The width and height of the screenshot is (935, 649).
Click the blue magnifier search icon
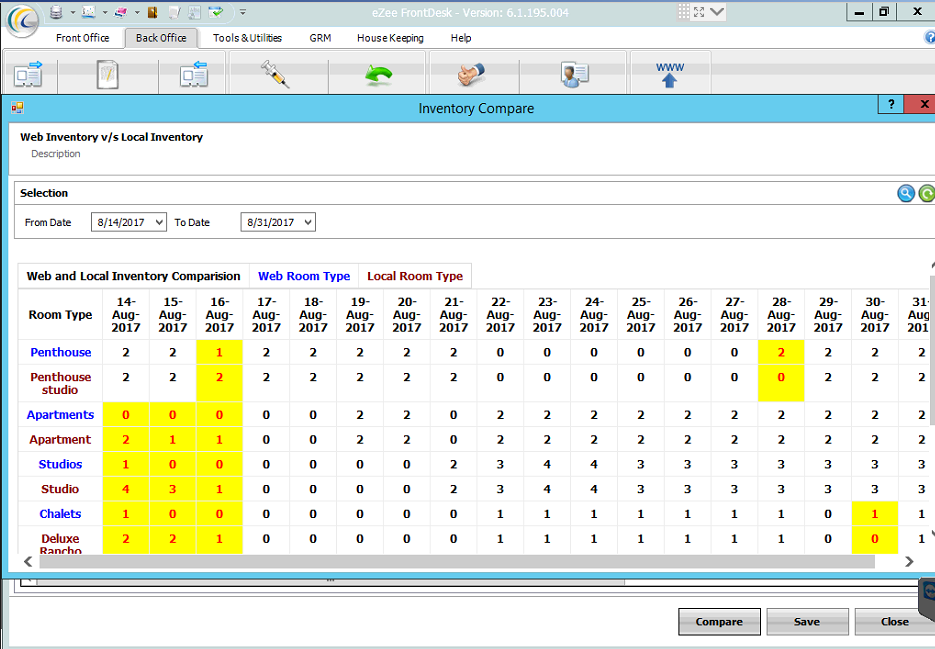[x=906, y=193]
